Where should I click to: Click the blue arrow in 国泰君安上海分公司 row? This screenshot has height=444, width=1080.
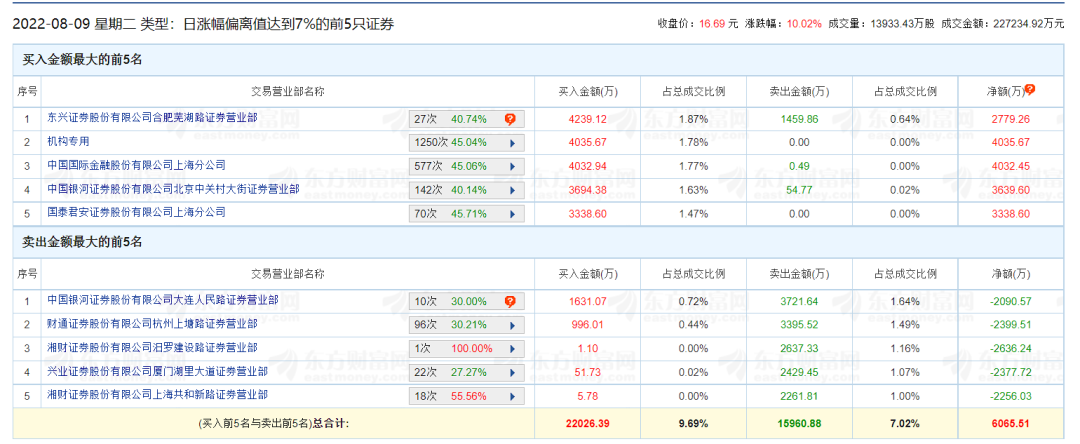pos(513,214)
